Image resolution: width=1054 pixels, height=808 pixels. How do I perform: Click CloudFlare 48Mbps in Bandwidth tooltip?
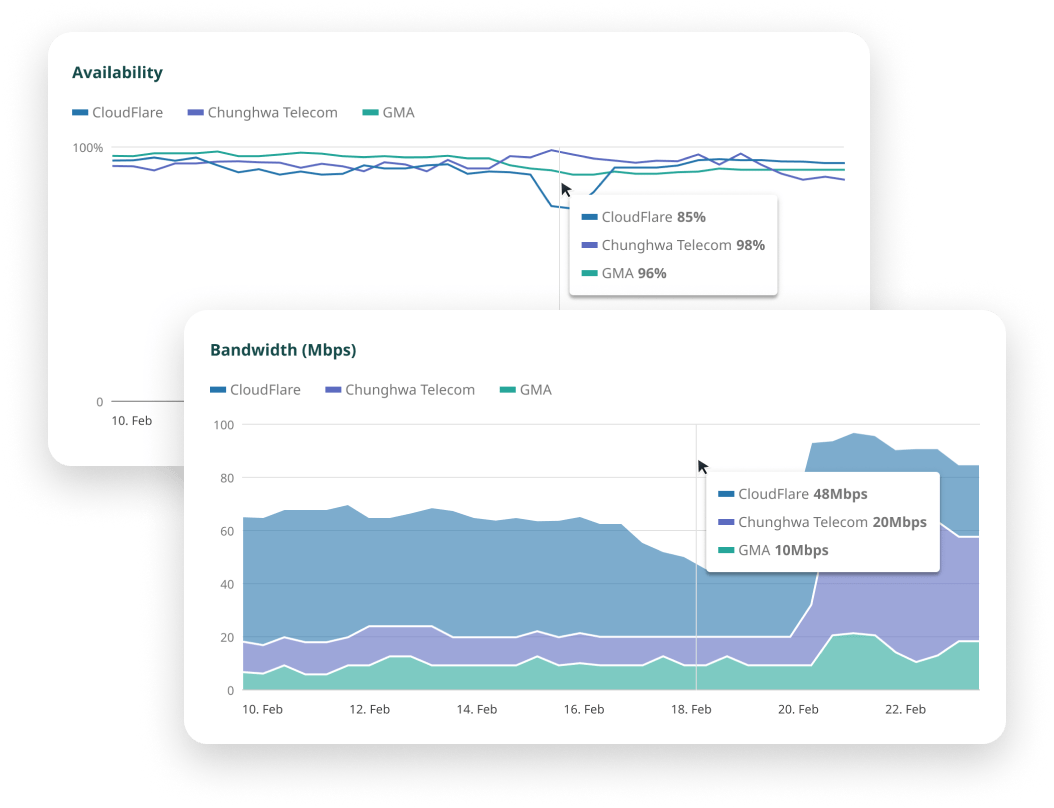click(x=793, y=494)
